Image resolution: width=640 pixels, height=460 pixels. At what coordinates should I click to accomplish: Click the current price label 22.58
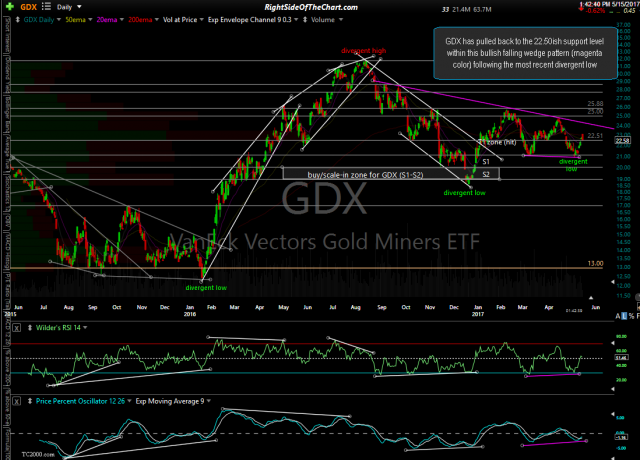tap(622, 141)
